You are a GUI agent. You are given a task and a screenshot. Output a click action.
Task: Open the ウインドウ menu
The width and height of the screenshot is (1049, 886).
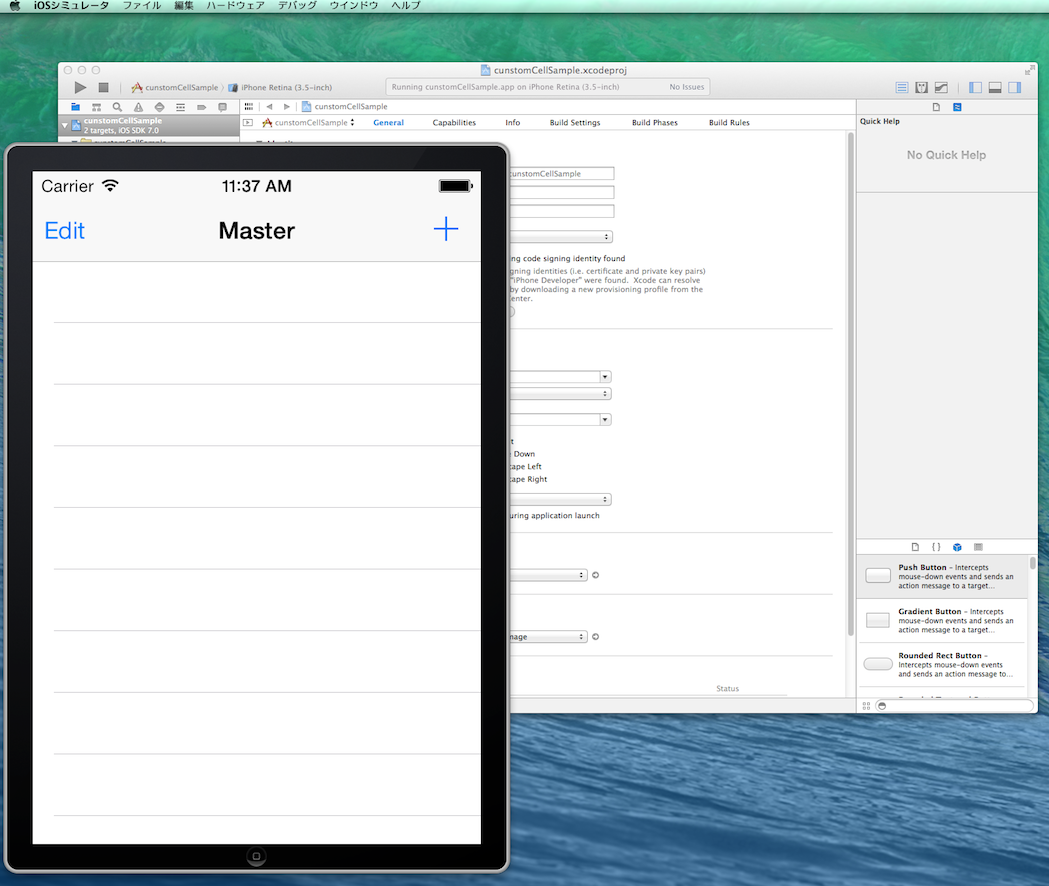click(353, 5)
